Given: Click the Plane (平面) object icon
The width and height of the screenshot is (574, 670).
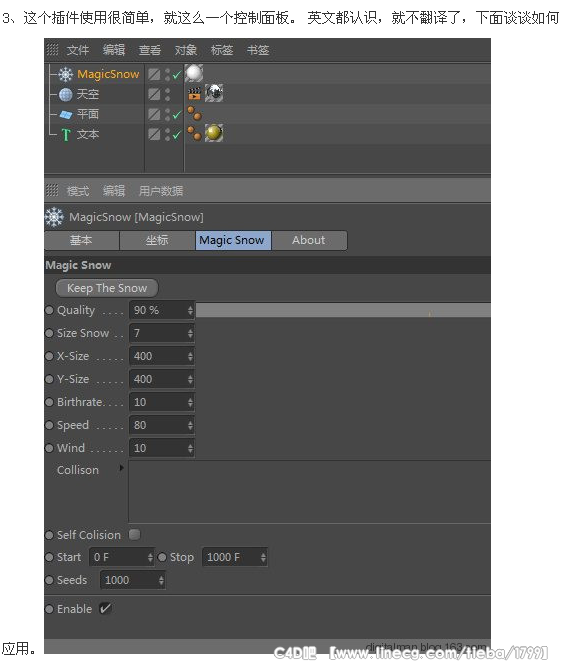Looking at the screenshot, I should tap(66, 115).
